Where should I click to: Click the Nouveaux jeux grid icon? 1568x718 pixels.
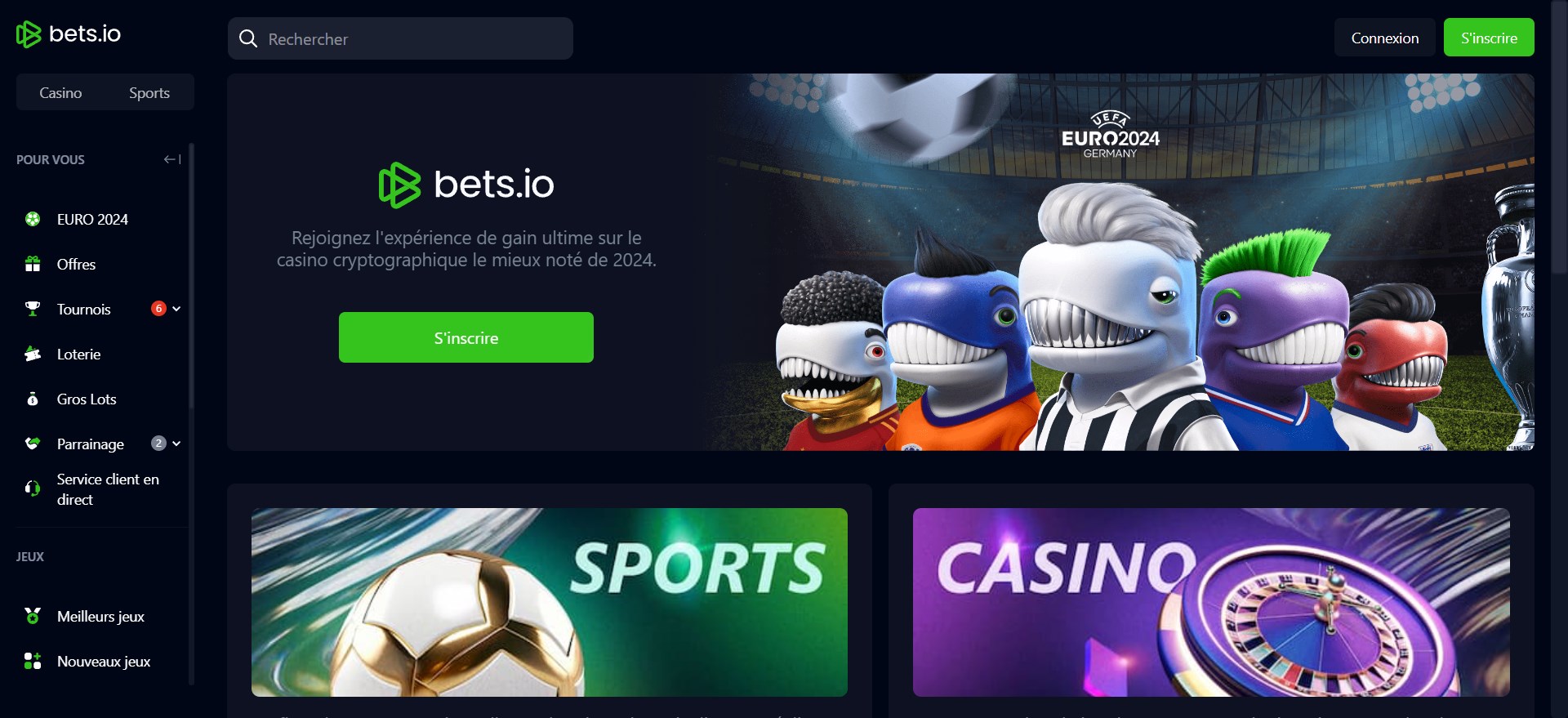33,661
